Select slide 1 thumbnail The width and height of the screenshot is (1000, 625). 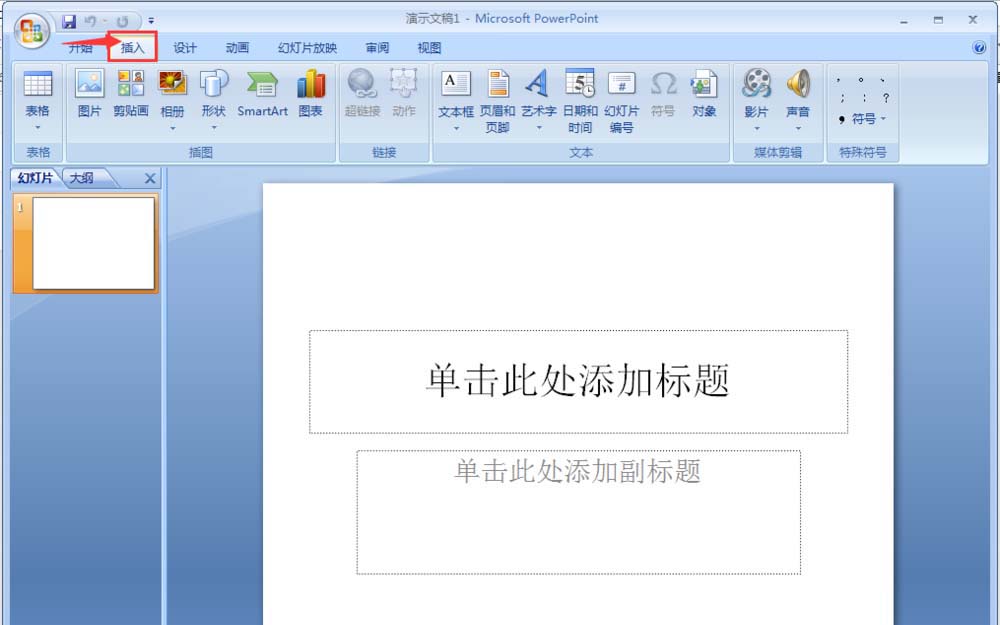(93, 243)
